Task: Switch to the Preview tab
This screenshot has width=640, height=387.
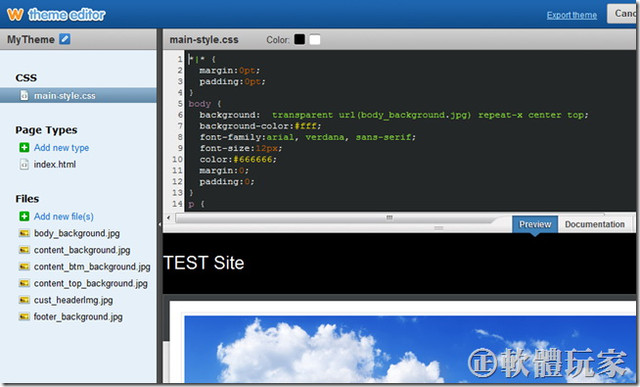Action: [535, 224]
